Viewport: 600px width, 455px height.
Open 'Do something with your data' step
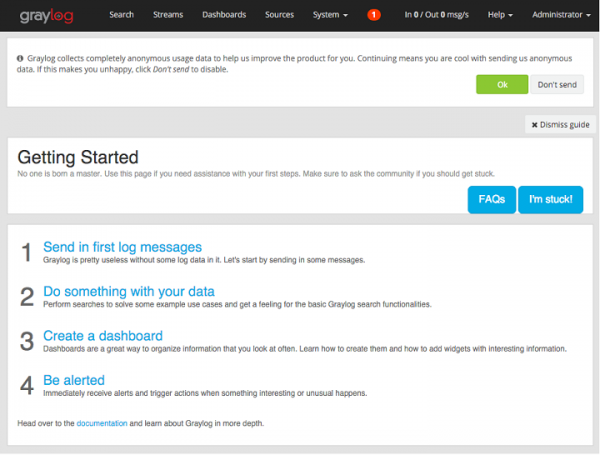[x=129, y=292]
